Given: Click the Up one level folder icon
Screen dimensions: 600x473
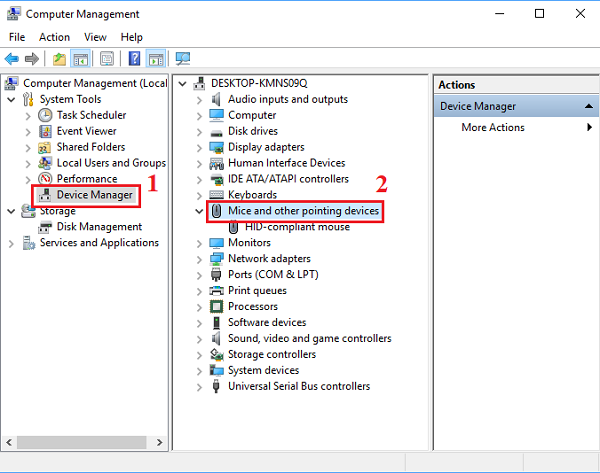Looking at the screenshot, I should tap(59, 59).
